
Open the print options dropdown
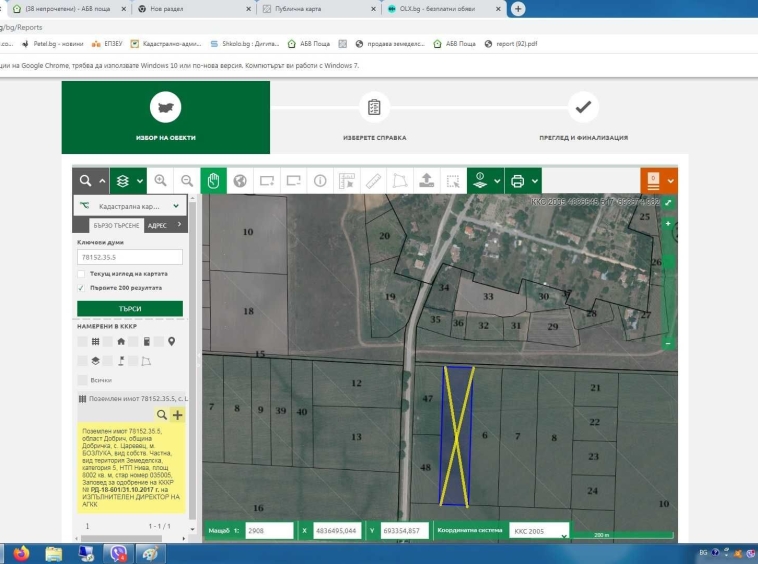pos(523,181)
